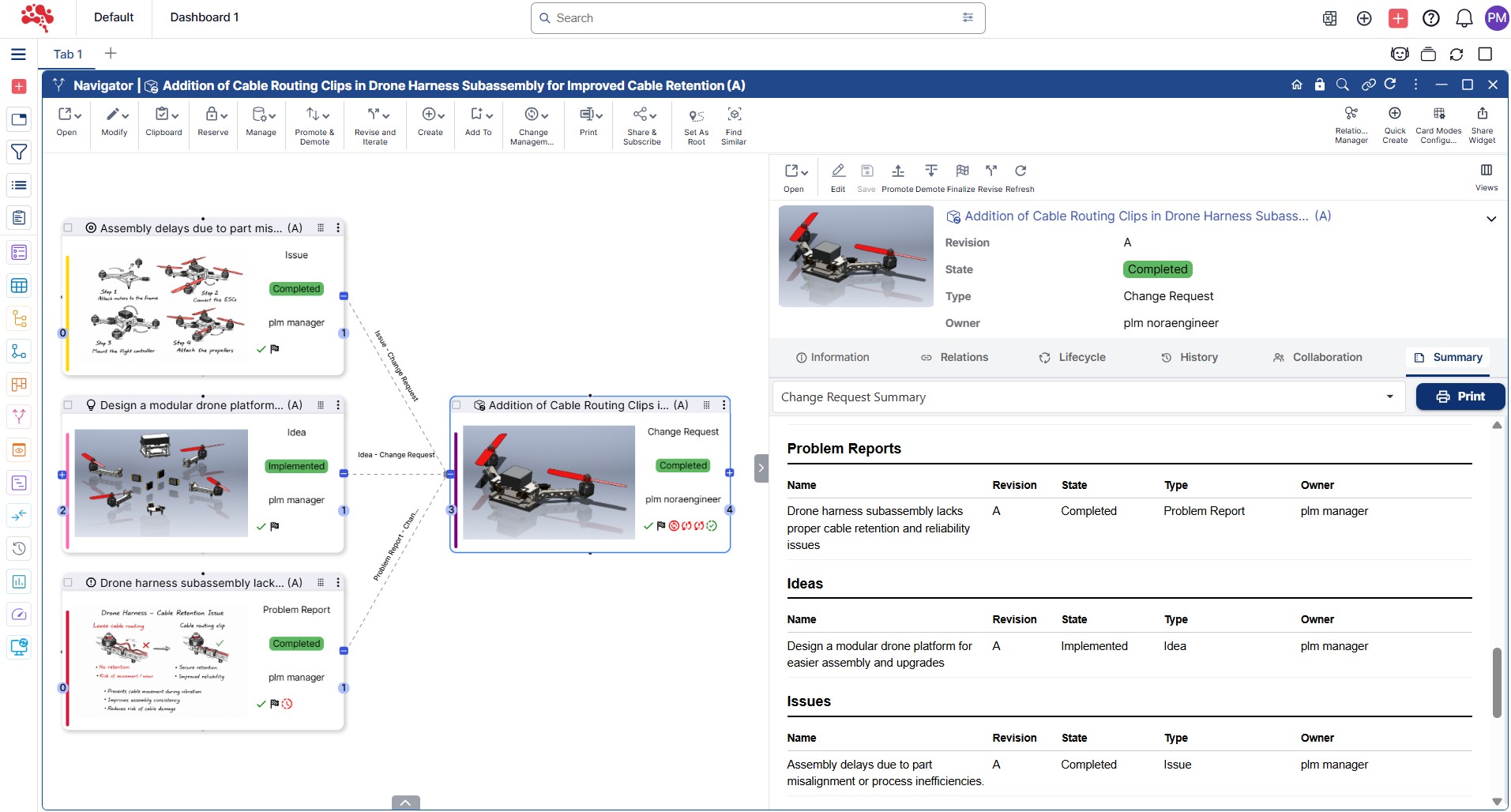Image resolution: width=1511 pixels, height=812 pixels.
Task: Open the change request title link
Action: click(x=1136, y=216)
